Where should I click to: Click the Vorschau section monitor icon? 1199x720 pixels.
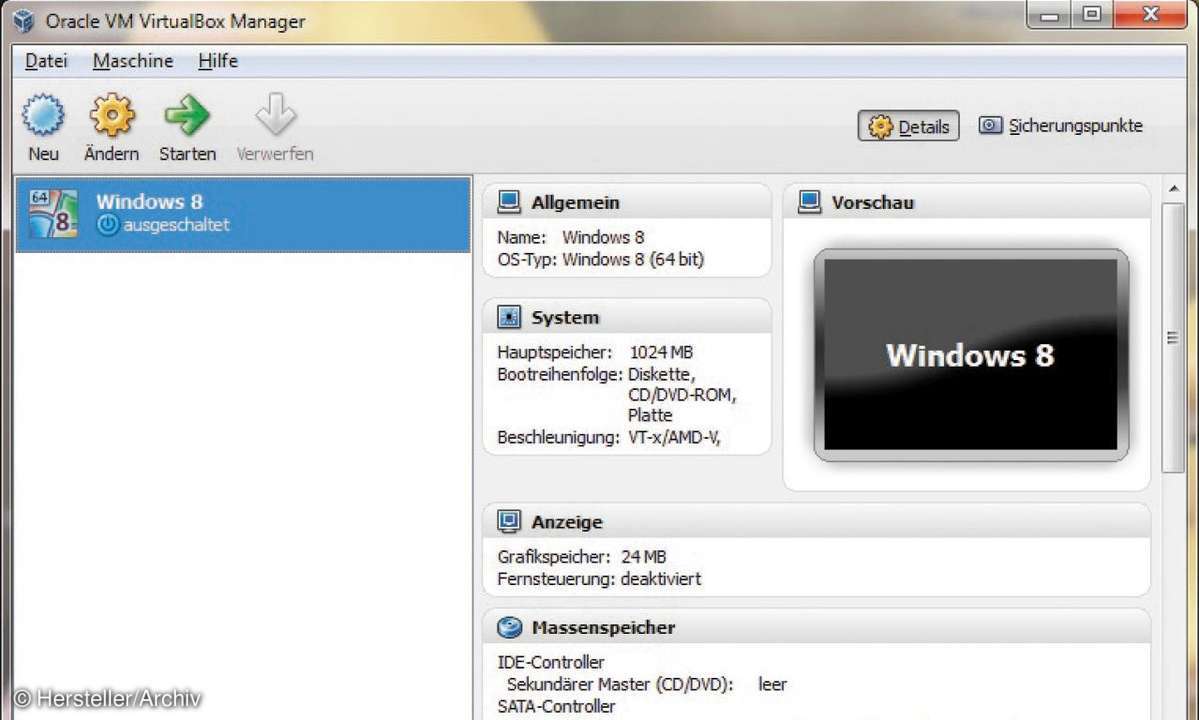pos(809,202)
